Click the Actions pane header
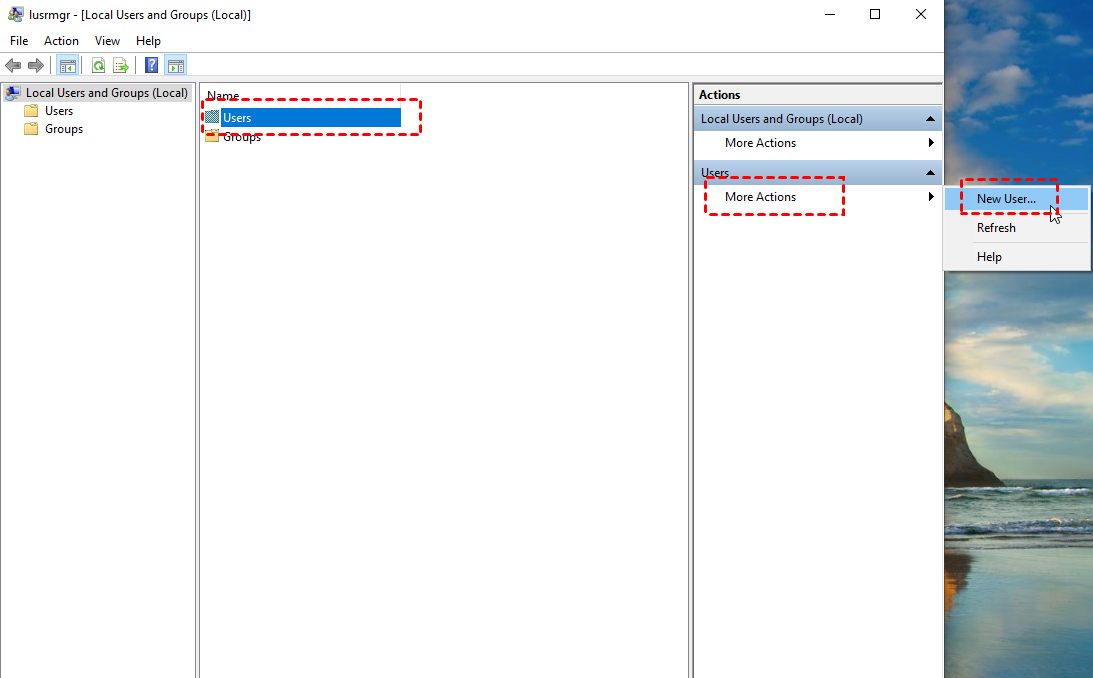 [818, 95]
